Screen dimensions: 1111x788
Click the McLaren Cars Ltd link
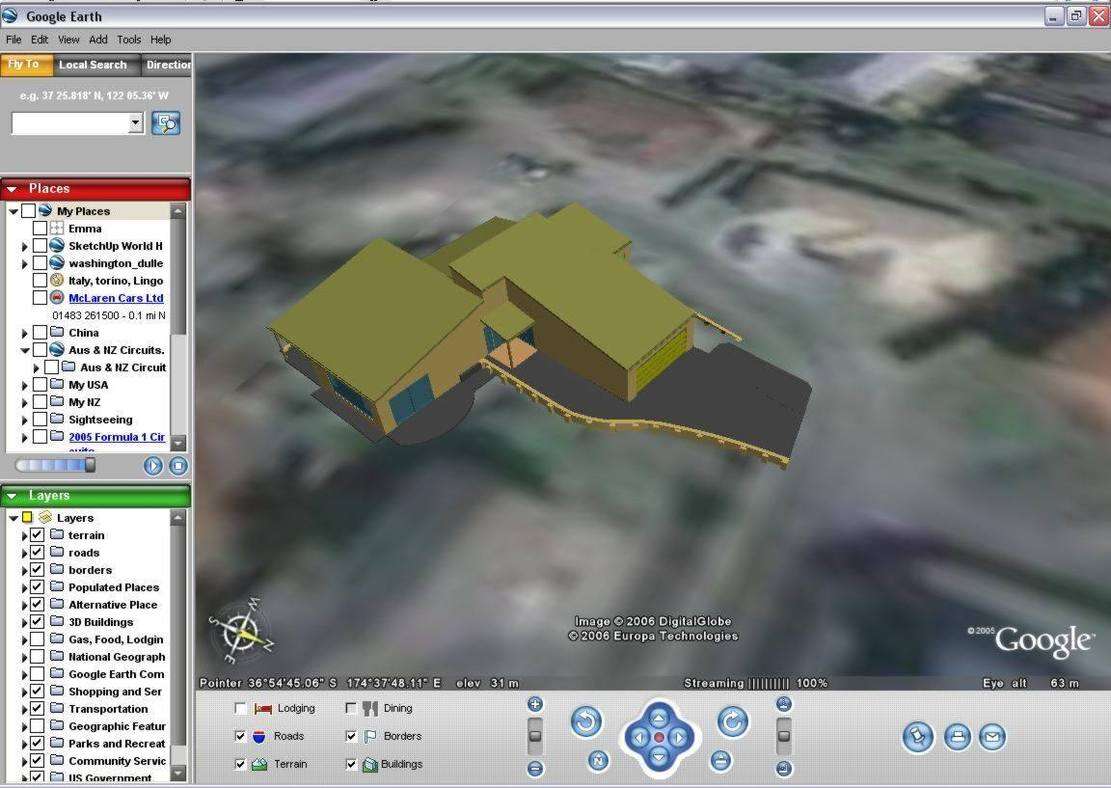coord(115,298)
